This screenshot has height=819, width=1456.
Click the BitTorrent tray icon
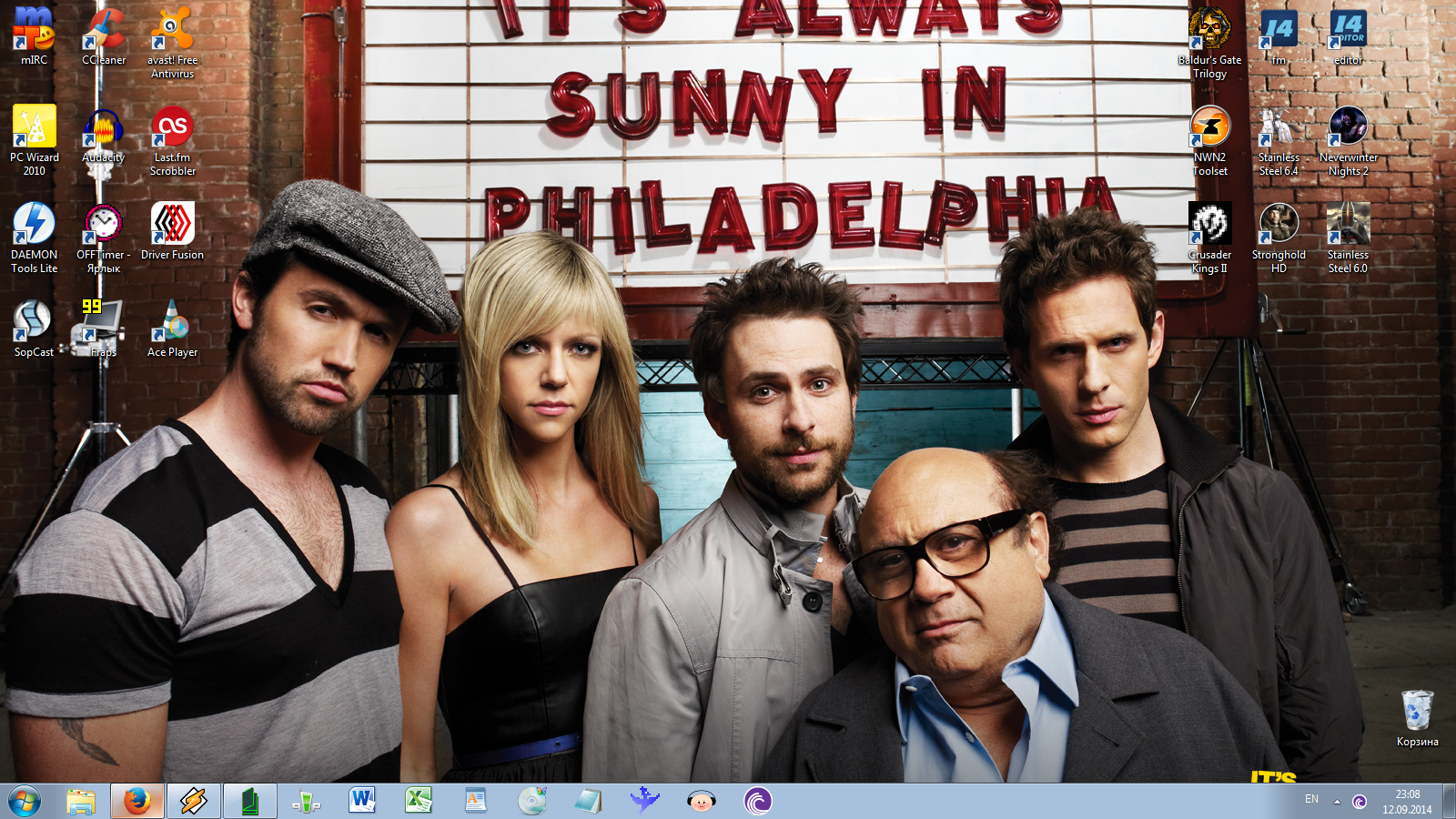[x=1360, y=801]
